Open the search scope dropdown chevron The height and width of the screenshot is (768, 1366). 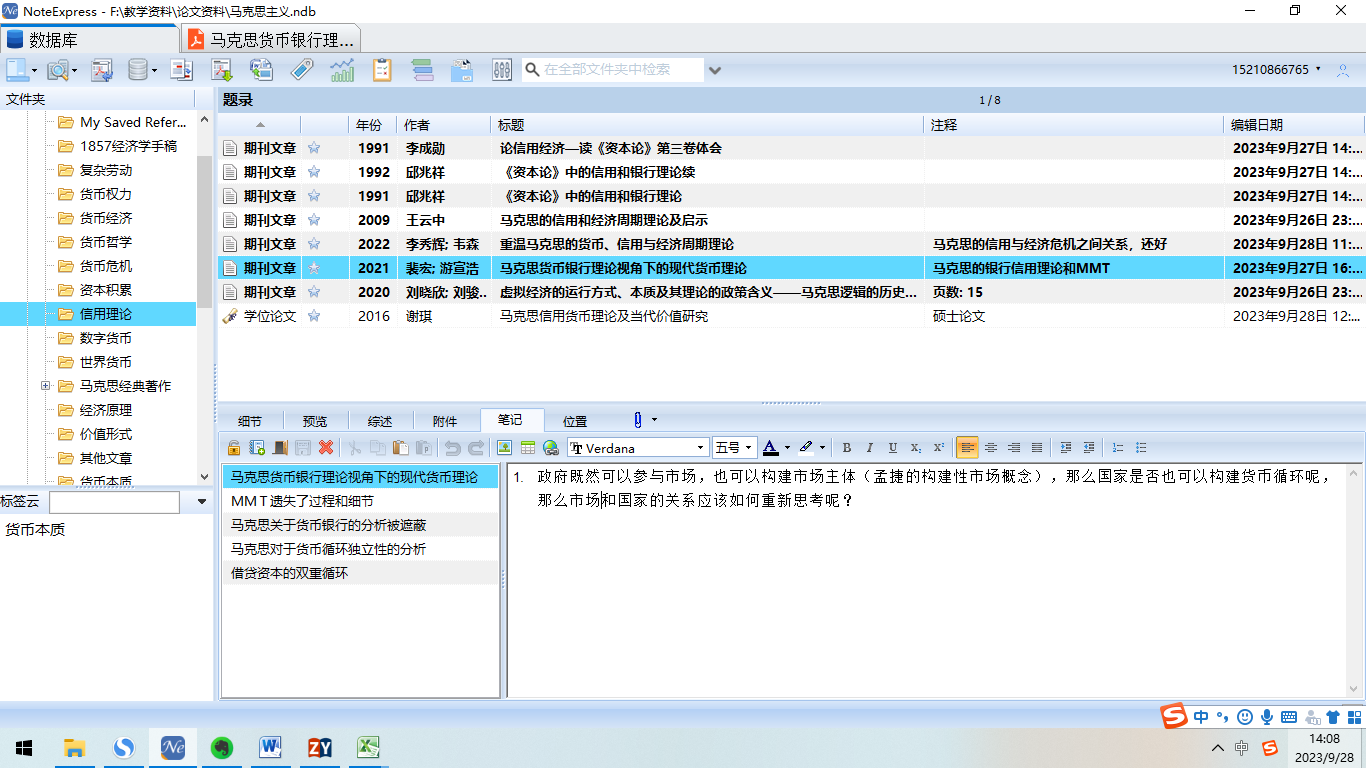click(714, 70)
